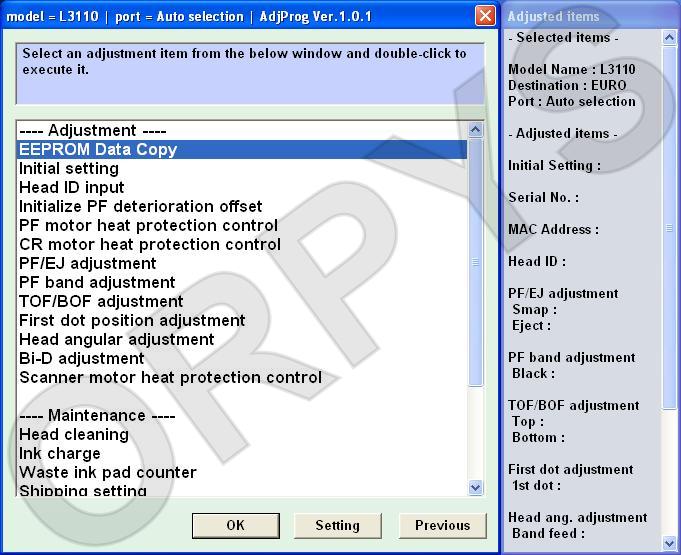This screenshot has width=681, height=555.
Task: Click Destination : EURO text
Action: point(567,86)
